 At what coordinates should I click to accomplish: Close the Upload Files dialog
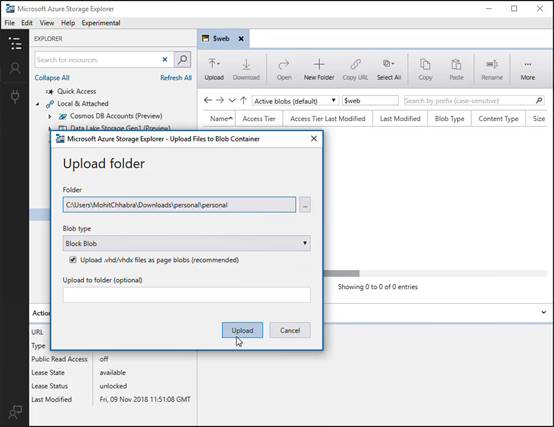(314, 139)
